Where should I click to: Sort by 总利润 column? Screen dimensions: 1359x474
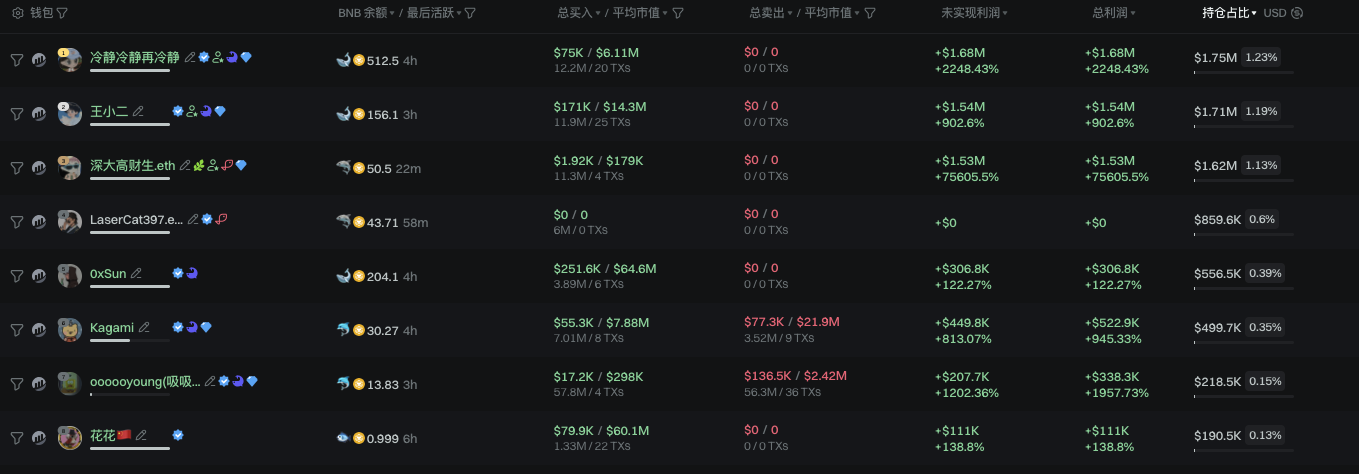pos(1113,13)
